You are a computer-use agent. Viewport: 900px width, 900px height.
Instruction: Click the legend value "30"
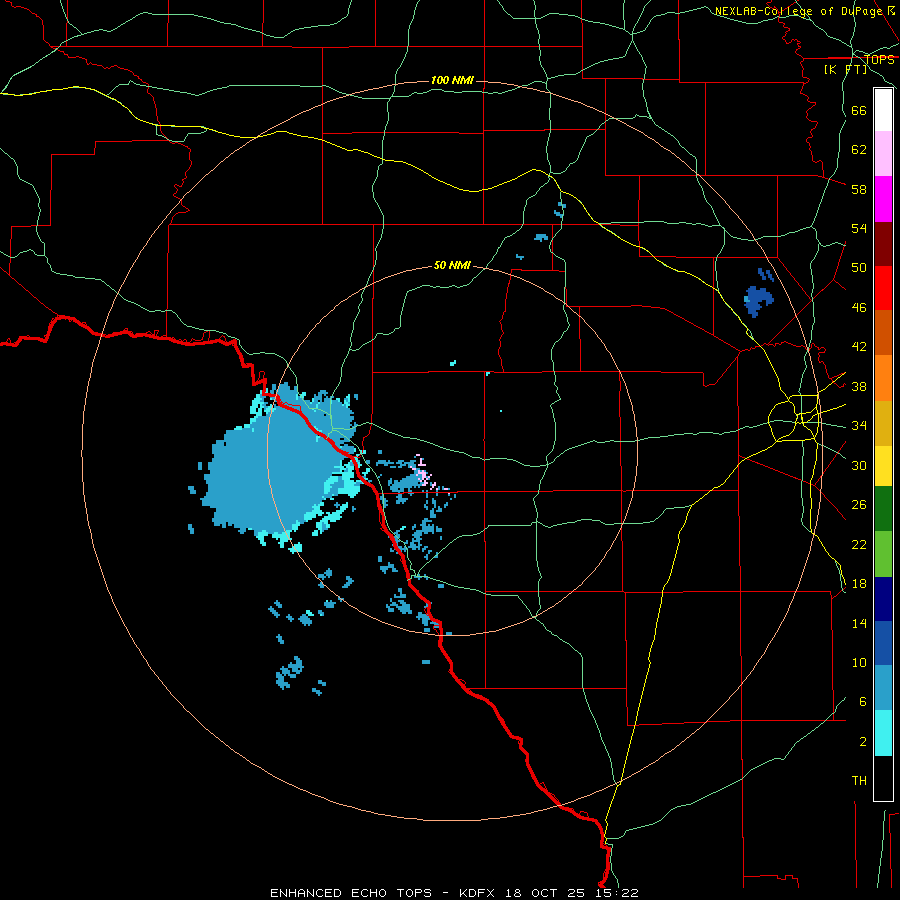859,465
